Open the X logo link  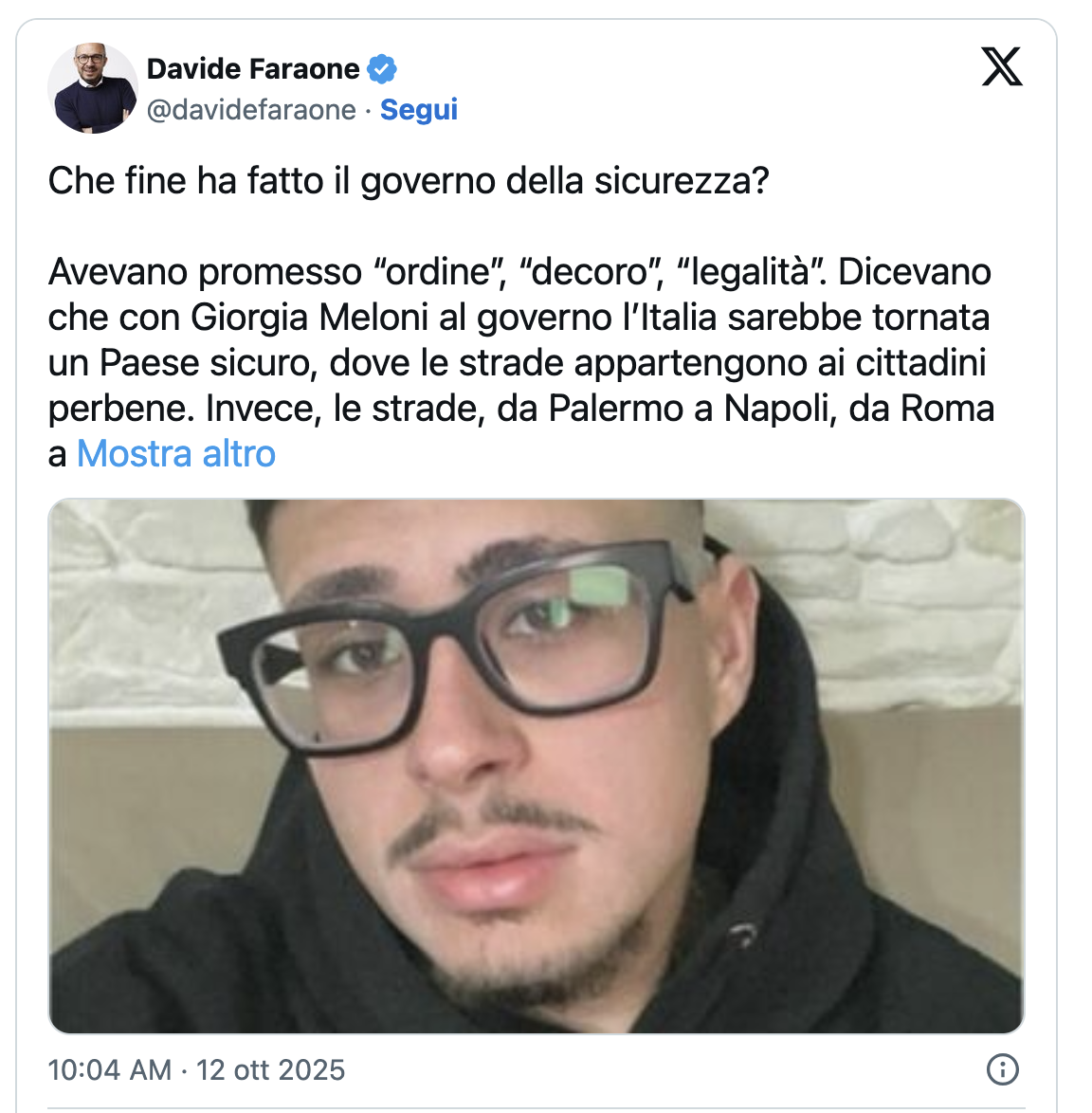click(1002, 66)
